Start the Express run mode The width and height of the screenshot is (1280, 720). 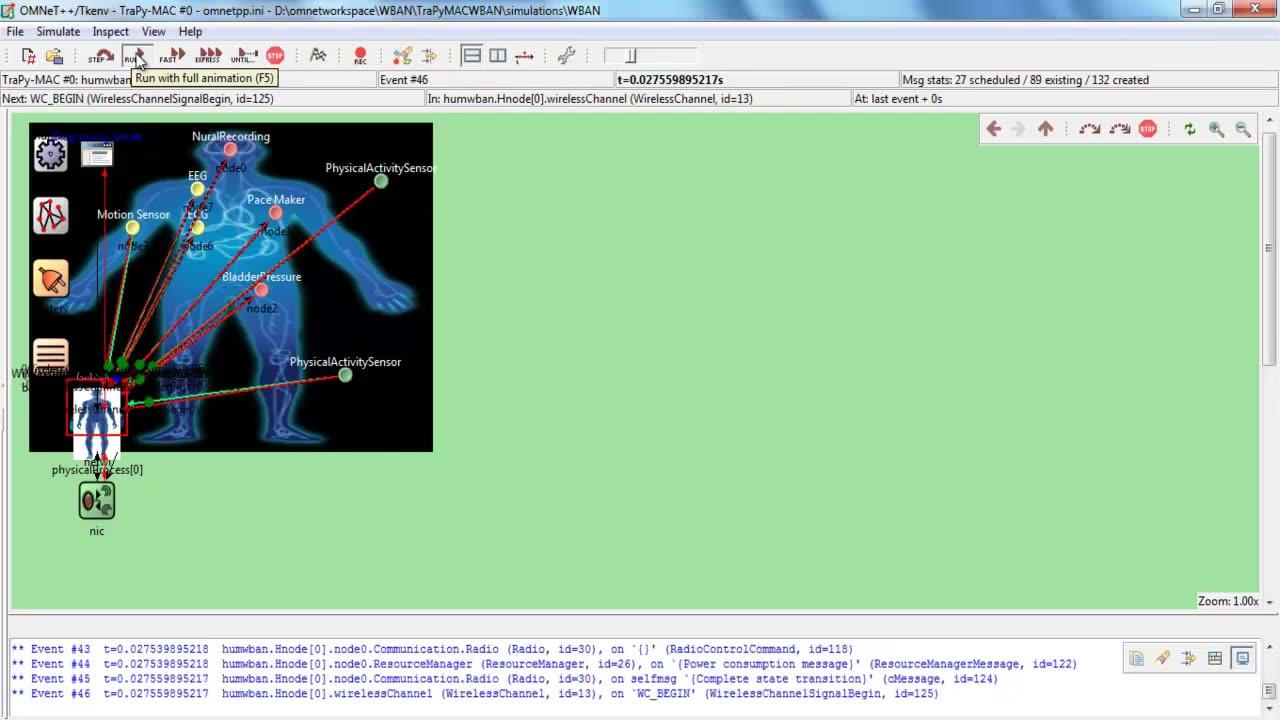208,56
